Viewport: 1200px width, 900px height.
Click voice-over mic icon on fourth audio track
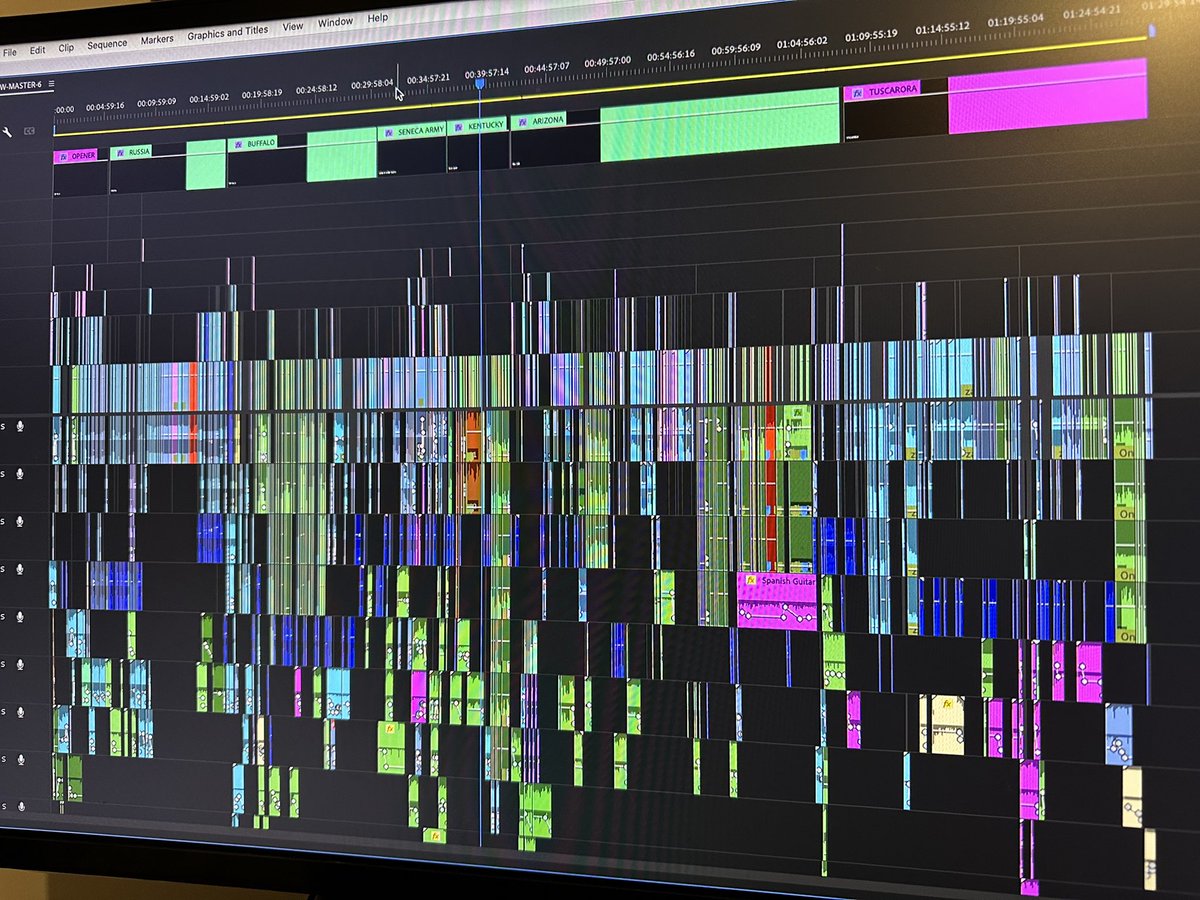[x=20, y=569]
